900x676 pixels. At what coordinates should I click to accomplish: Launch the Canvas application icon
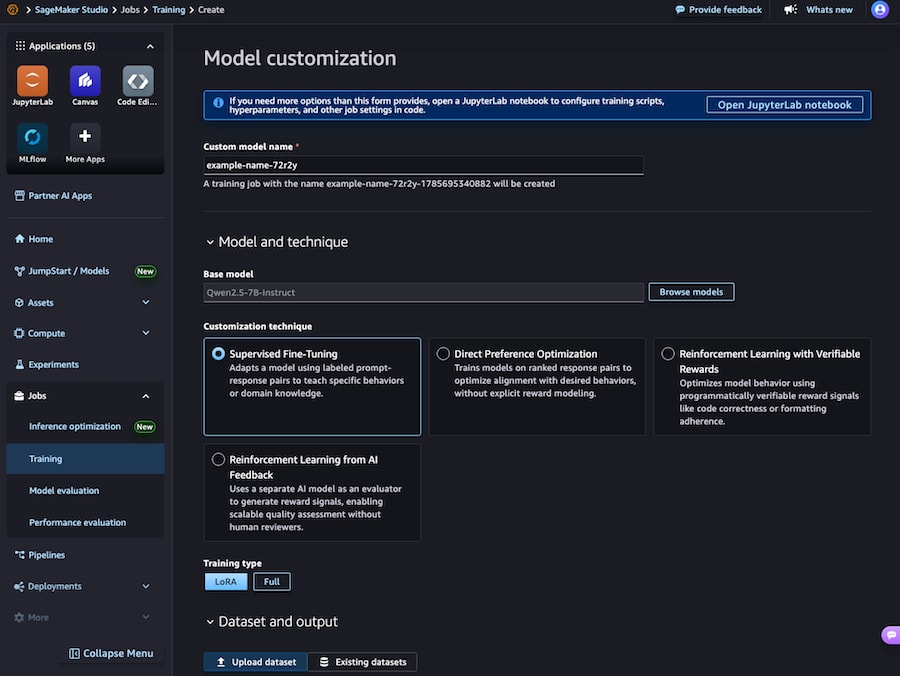pos(85,81)
